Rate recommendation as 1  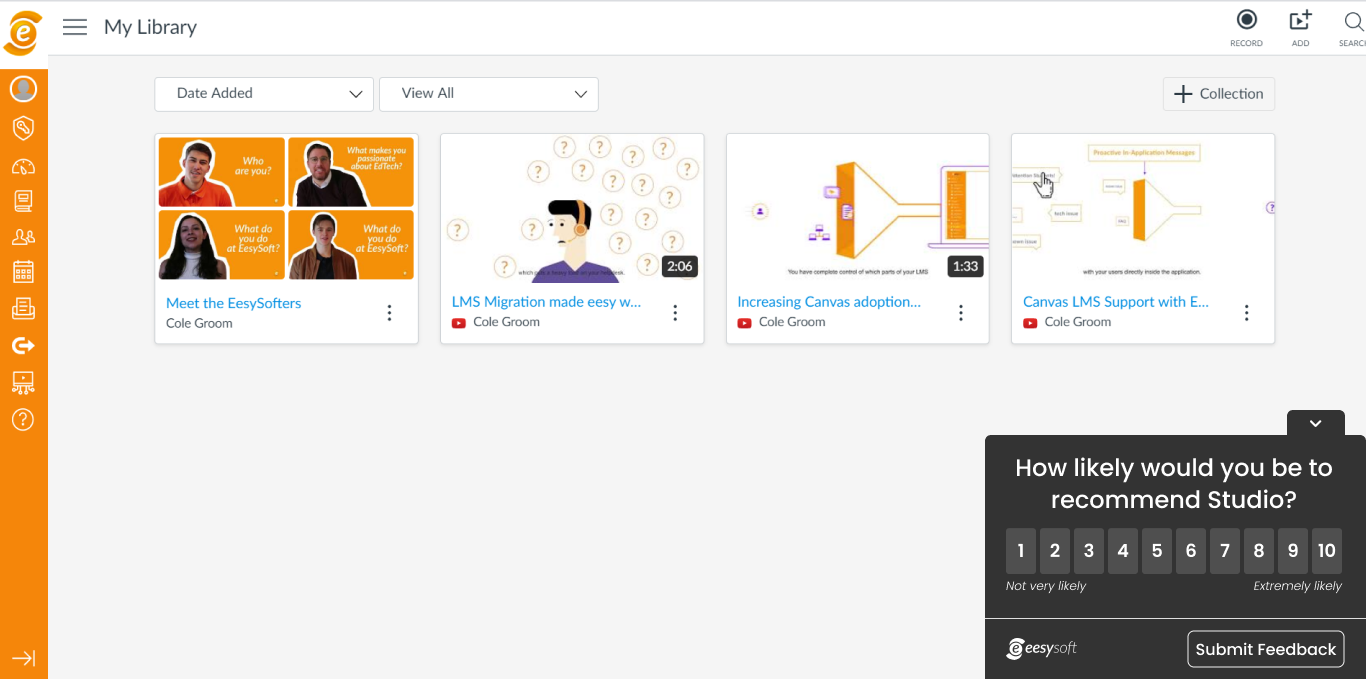pyautogui.click(x=1021, y=551)
